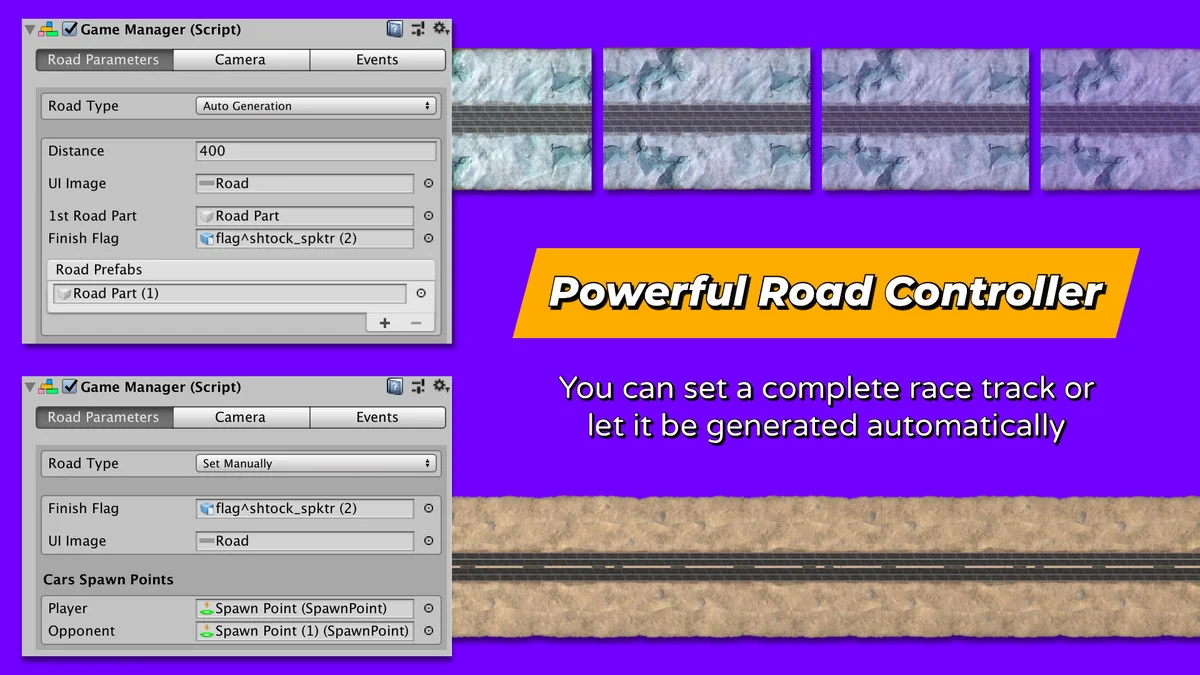Screen dimensions: 1200x675
Task: Toggle top Game Manager script enabled checkbox
Action: tap(70, 29)
